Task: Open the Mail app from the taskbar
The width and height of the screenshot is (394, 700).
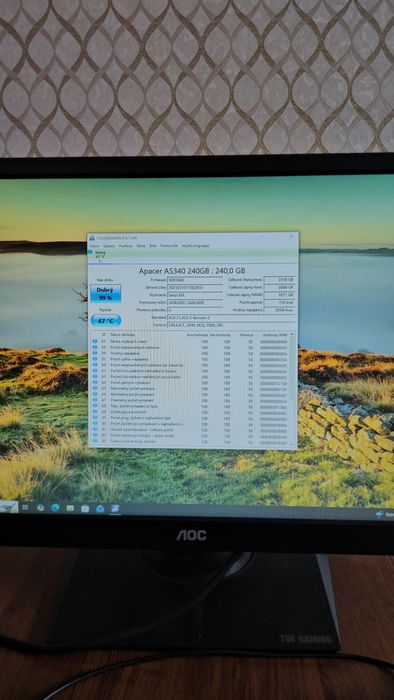Action: coord(100,508)
